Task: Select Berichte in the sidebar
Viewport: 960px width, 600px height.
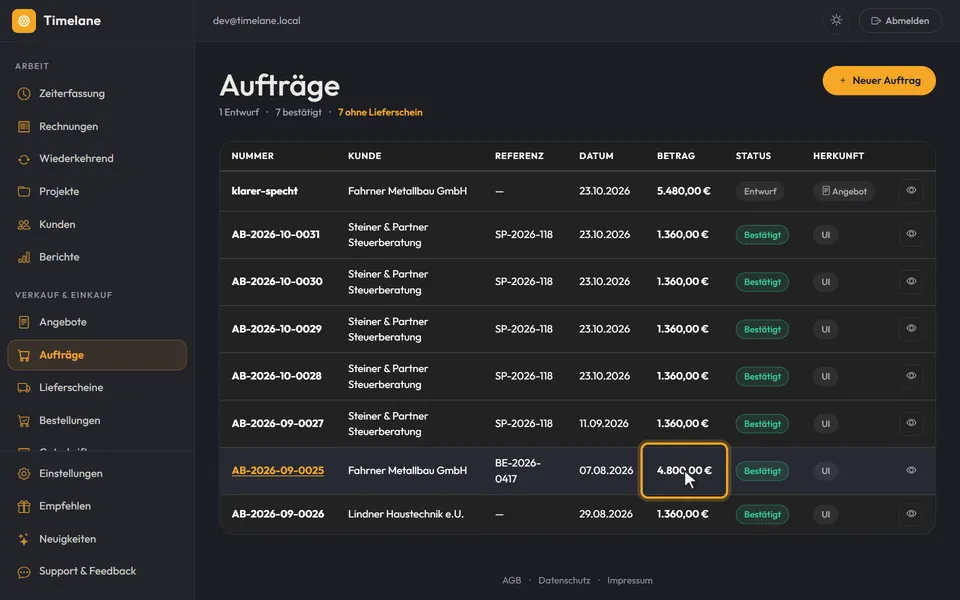Action: (97, 257)
